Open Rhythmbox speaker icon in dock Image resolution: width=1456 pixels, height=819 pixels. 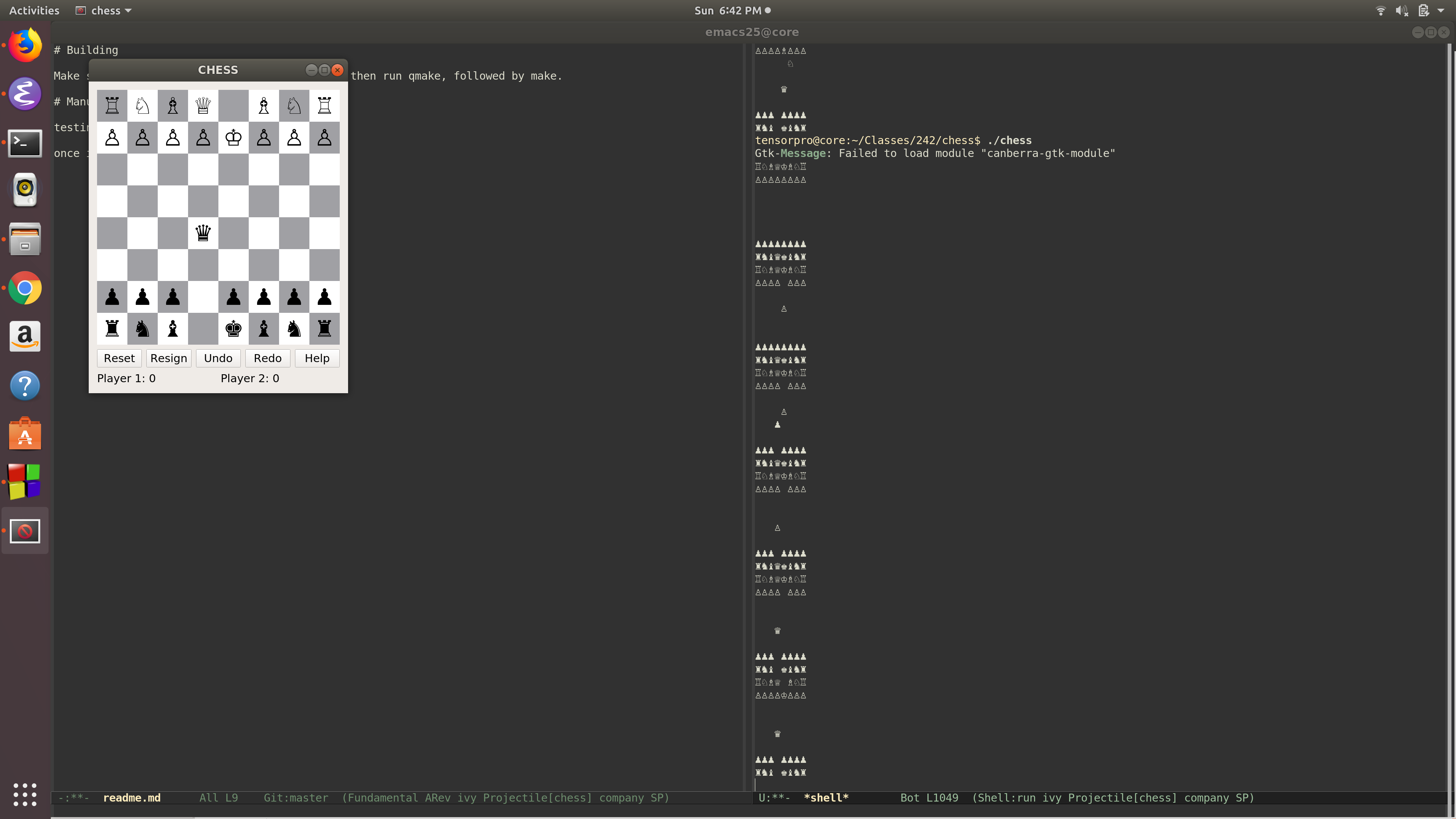25,190
